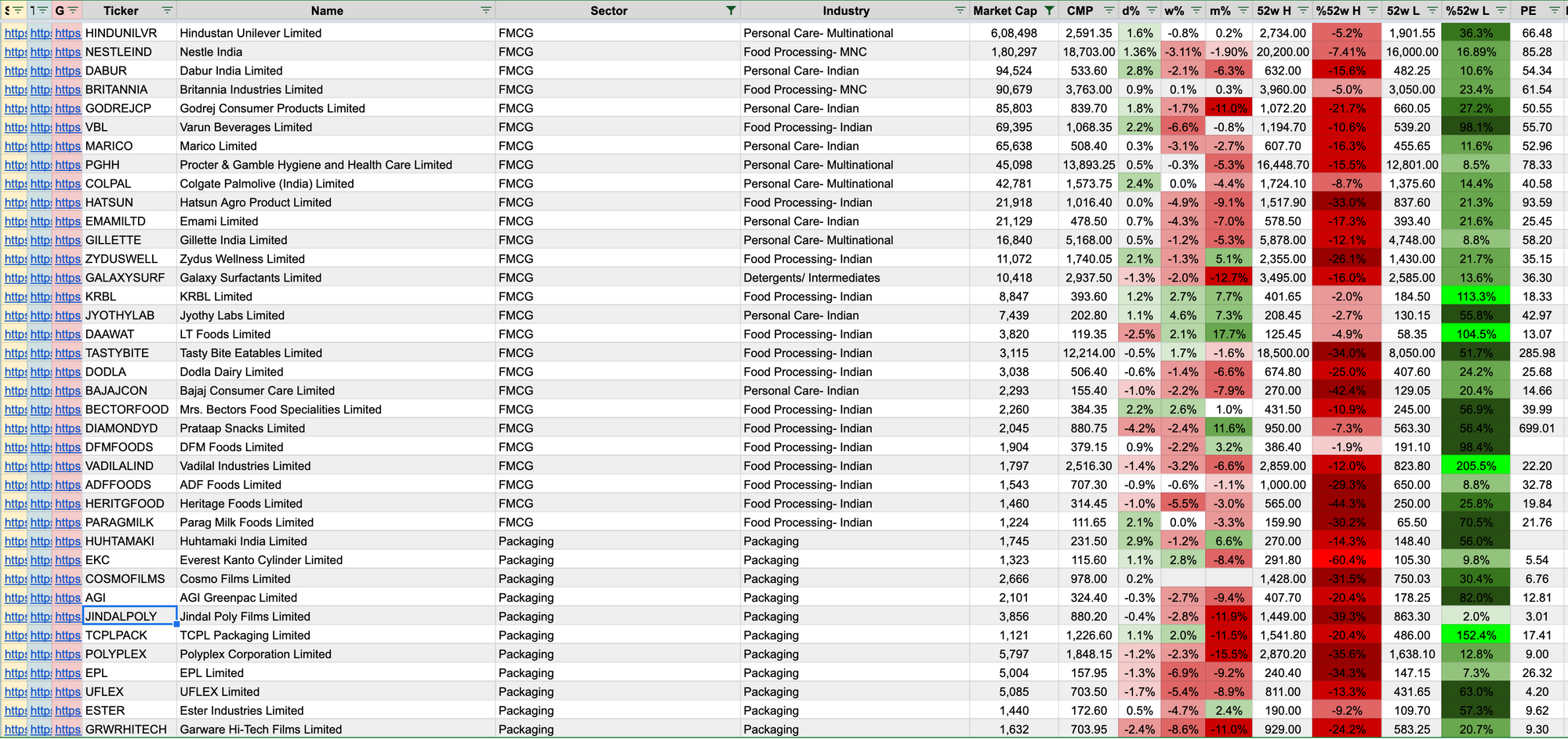Click the green Market Cap filter icon
This screenshot has width=1568, height=739.
[x=1049, y=10]
